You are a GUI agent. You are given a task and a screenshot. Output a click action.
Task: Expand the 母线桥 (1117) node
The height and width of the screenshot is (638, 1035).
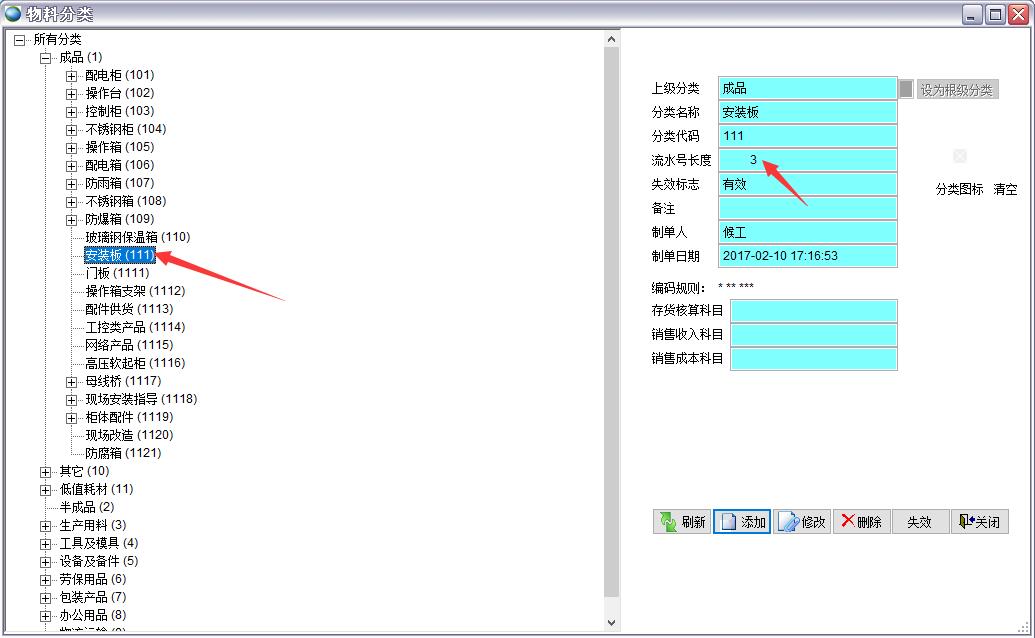tap(72, 382)
